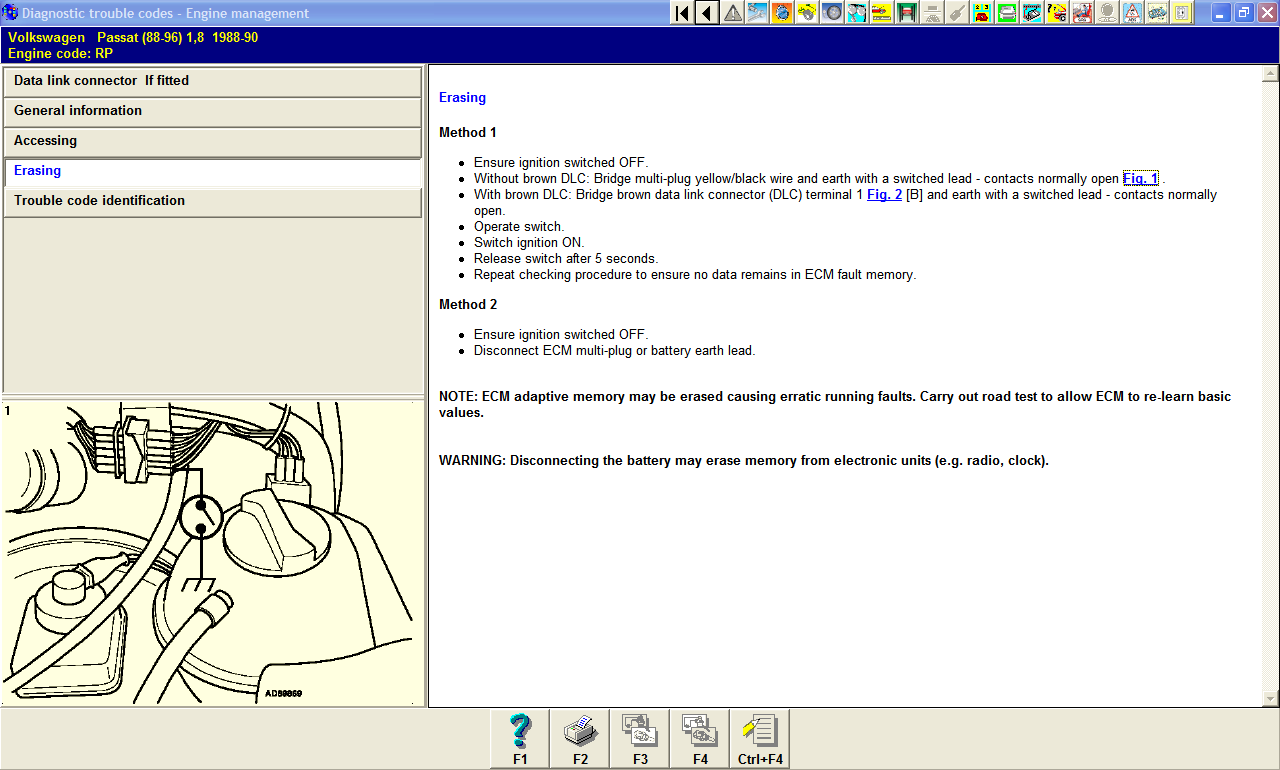Open F1 help question mark button
Image resolution: width=1280 pixels, height=770 pixels.
coord(520,739)
